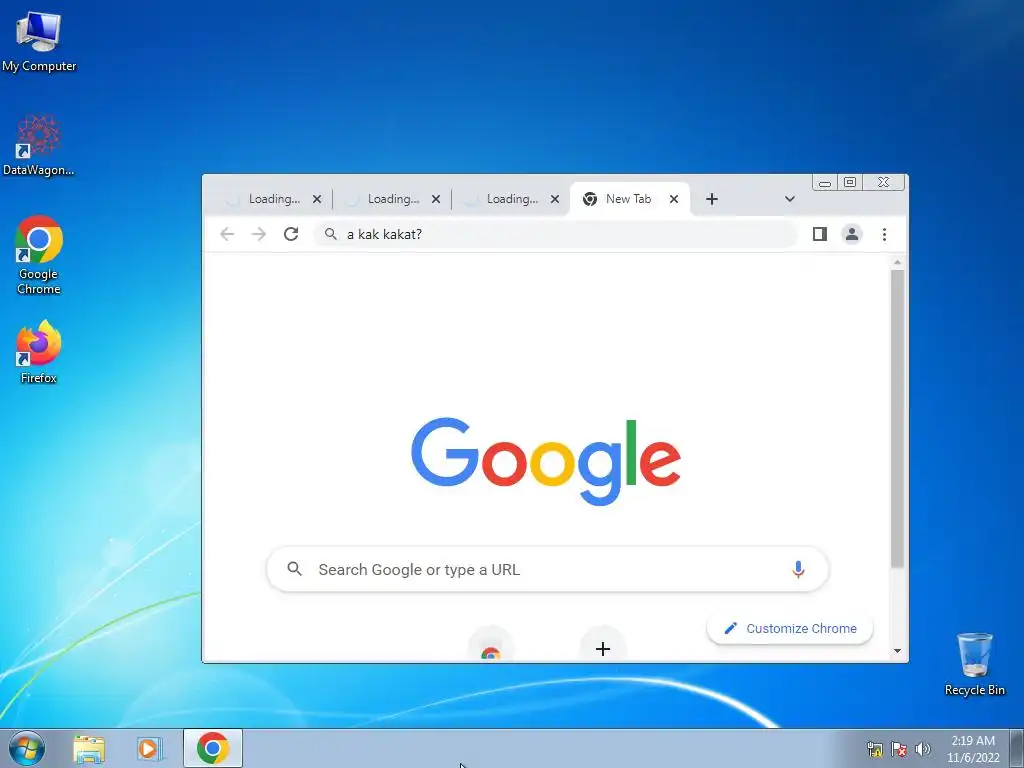Click the vertical scrollbar thumb

[x=897, y=418]
